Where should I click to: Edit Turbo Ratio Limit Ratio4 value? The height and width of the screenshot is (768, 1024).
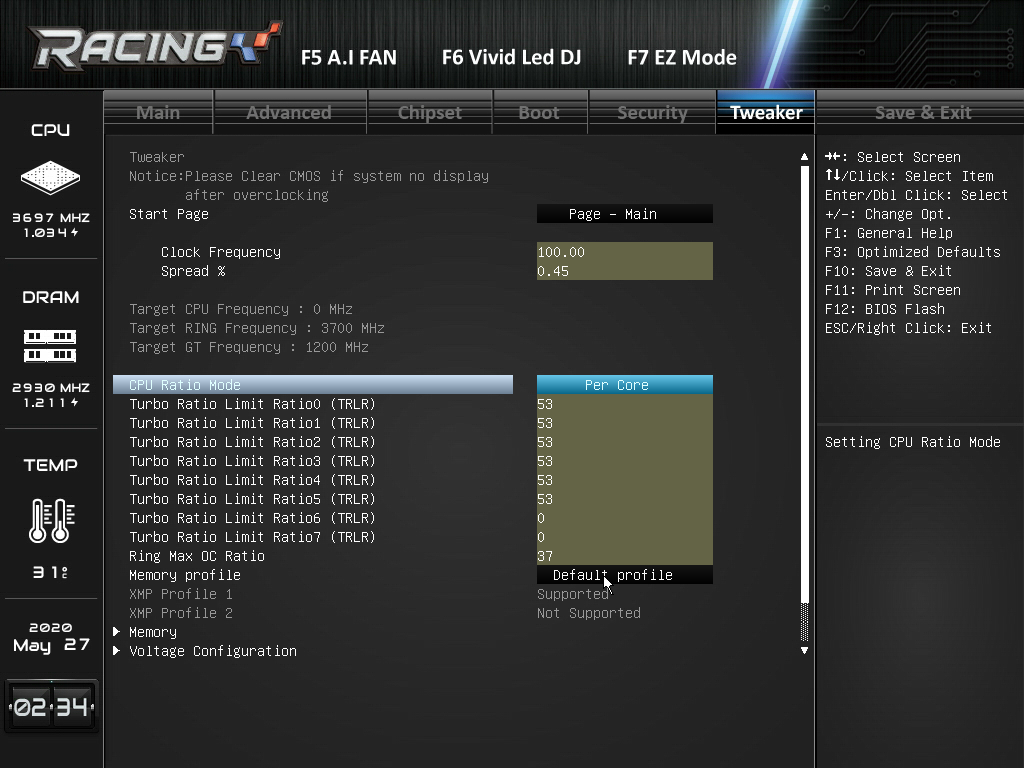(624, 479)
